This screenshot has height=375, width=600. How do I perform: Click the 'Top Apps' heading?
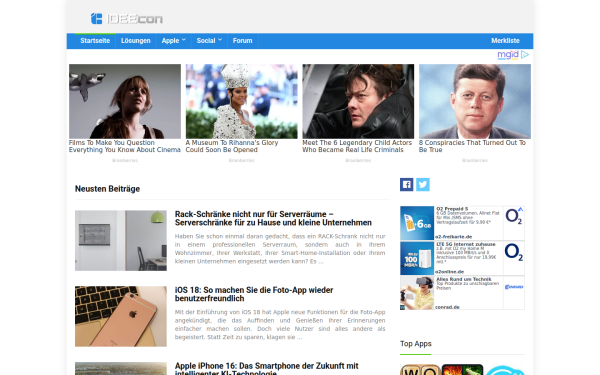(x=416, y=344)
